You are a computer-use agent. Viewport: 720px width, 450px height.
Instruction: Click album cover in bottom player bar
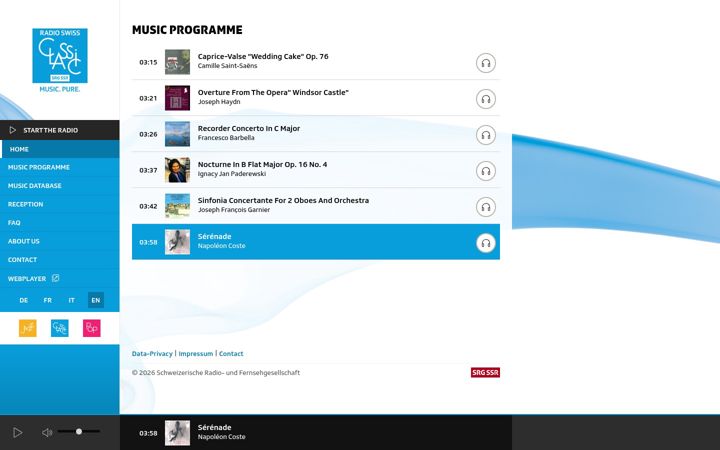(x=177, y=433)
